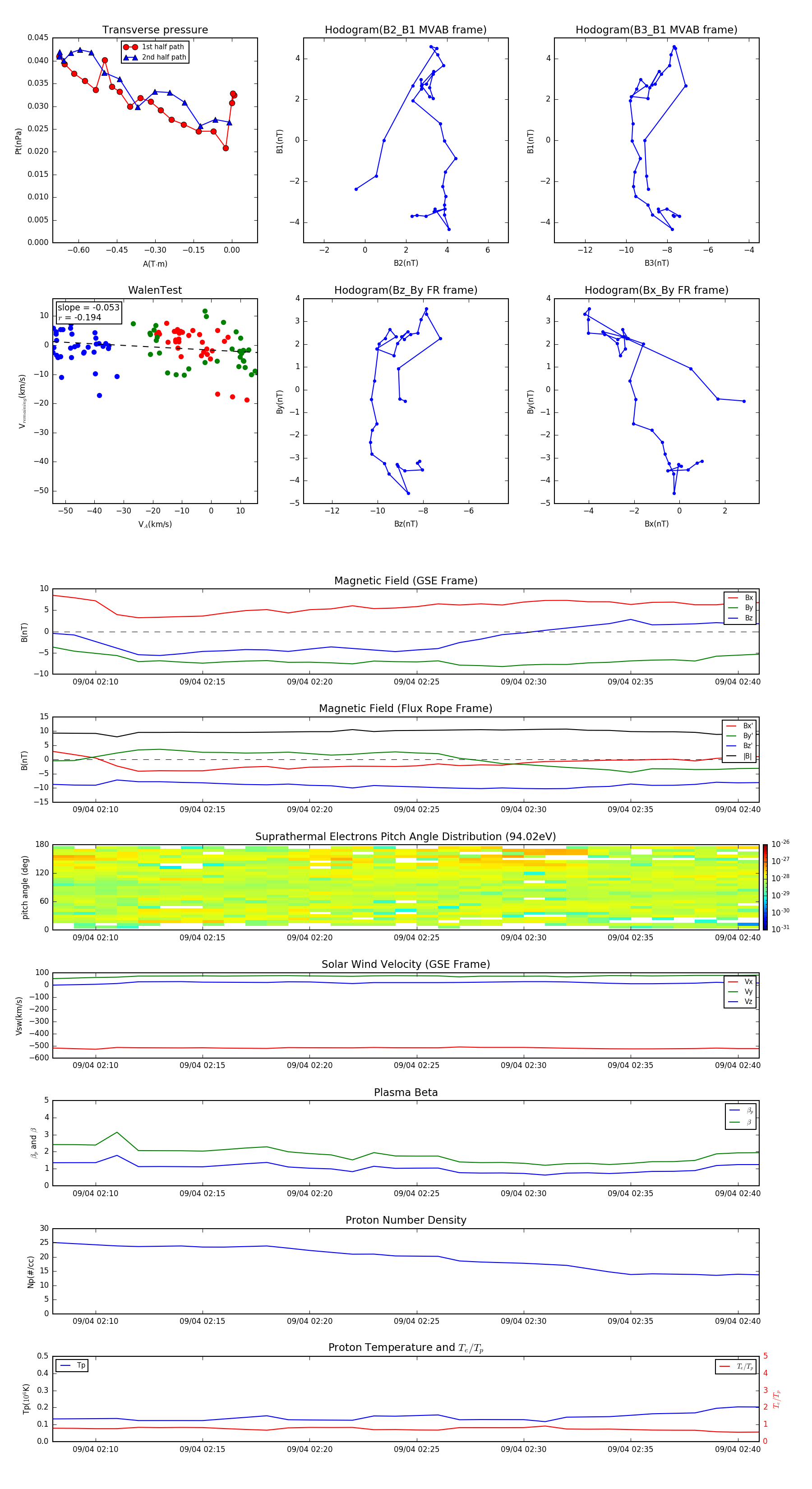812x1489 pixels.
Task: Select the red 'Te/Tp' legend entry
Action: tap(737, 1366)
